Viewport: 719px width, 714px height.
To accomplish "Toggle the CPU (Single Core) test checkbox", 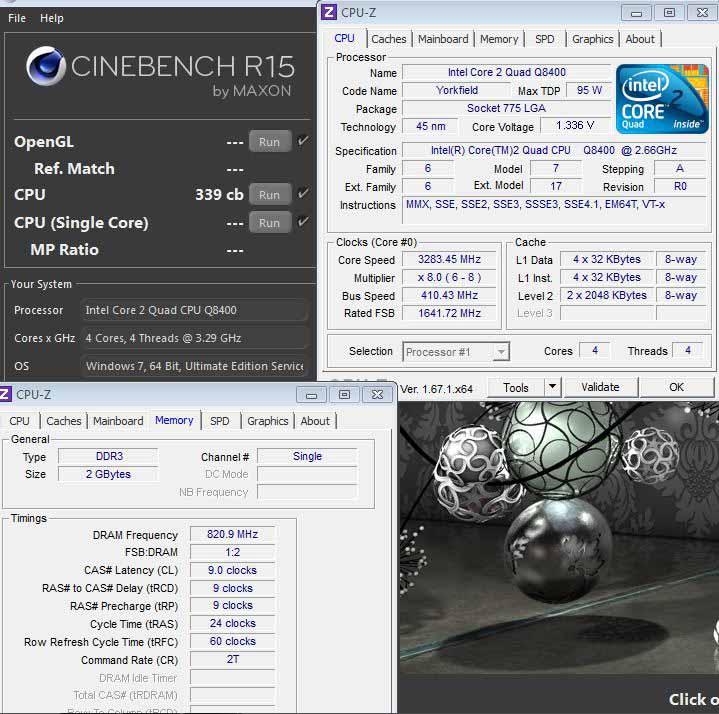I will [x=303, y=221].
